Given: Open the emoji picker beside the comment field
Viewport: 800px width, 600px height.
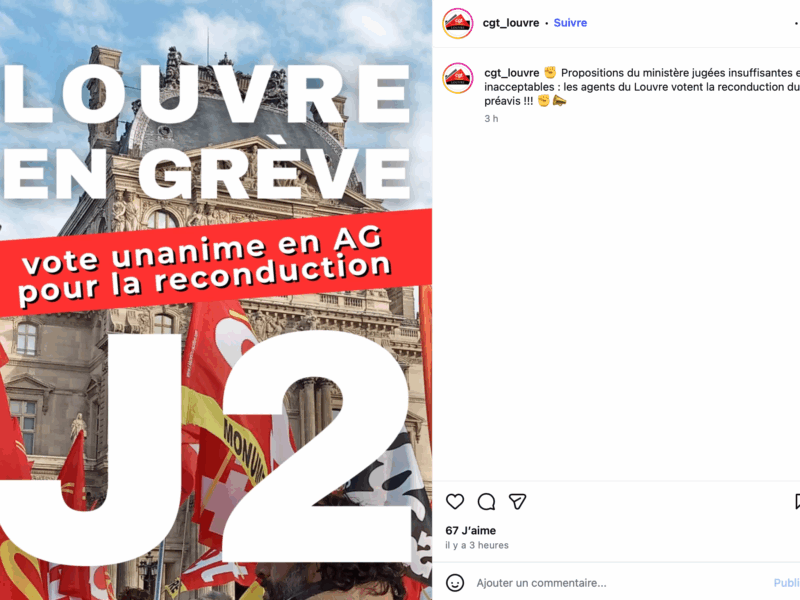Looking at the screenshot, I should pyautogui.click(x=455, y=582).
